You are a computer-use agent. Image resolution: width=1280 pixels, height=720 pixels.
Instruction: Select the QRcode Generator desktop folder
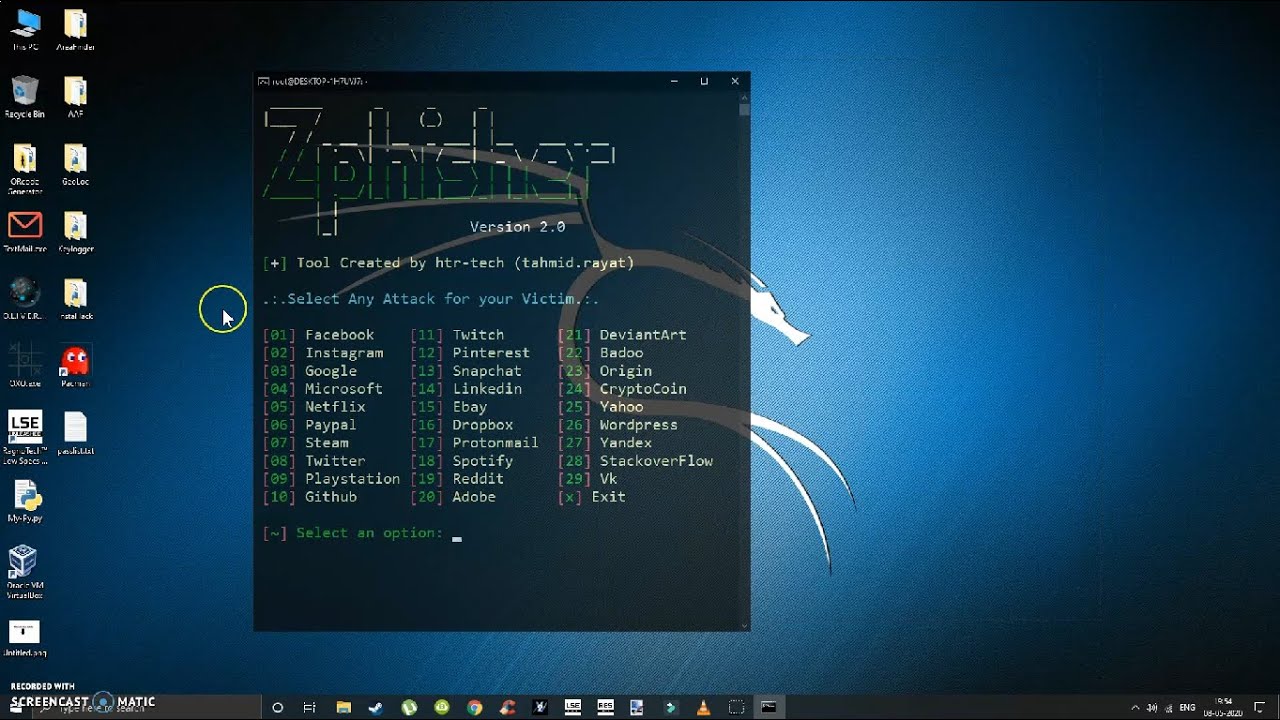point(25,168)
